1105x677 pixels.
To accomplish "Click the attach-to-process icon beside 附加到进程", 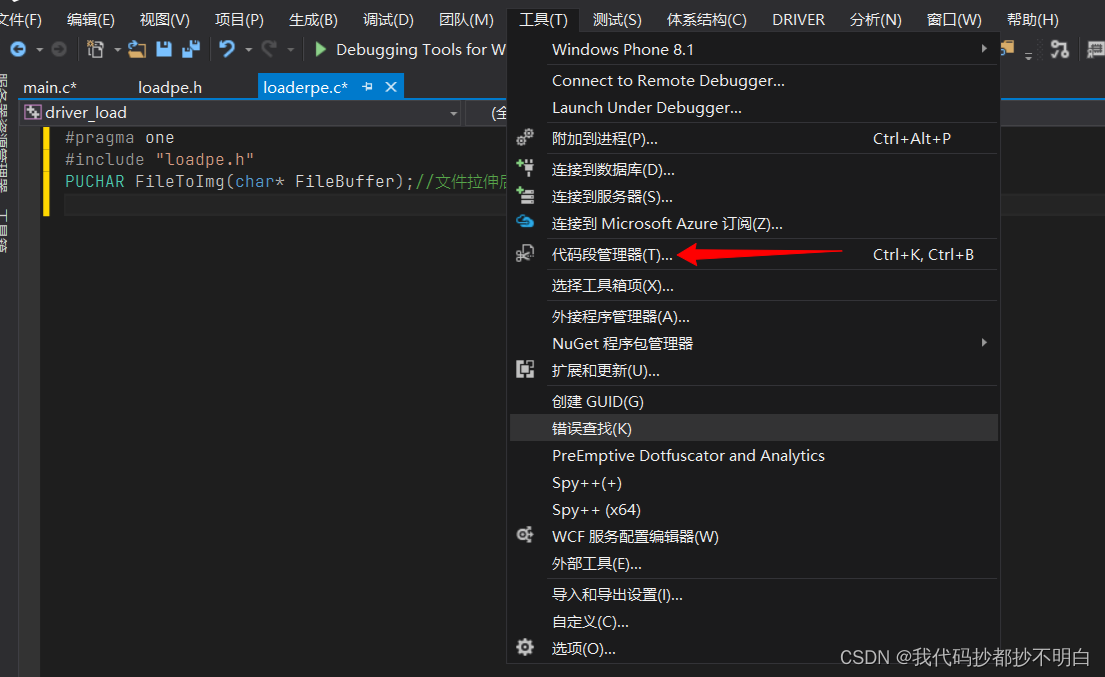I will click(x=525, y=137).
